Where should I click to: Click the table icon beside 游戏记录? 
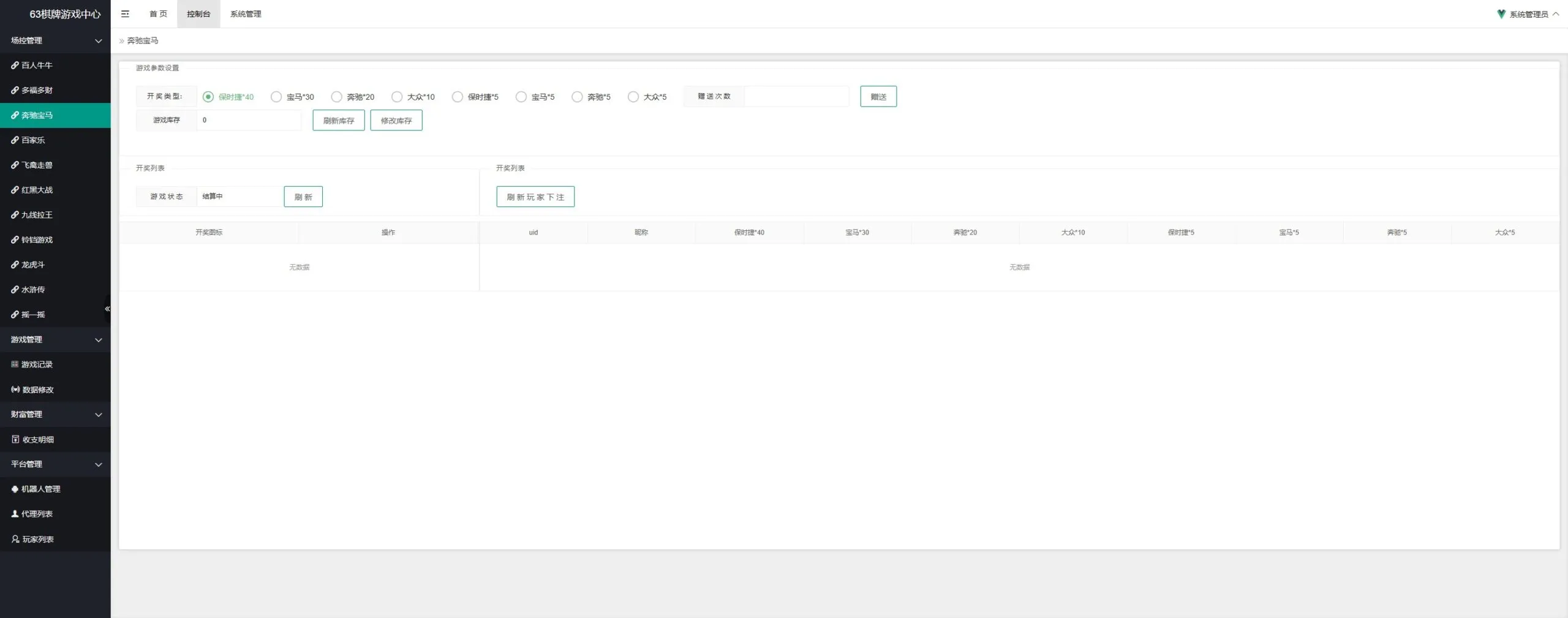point(15,364)
